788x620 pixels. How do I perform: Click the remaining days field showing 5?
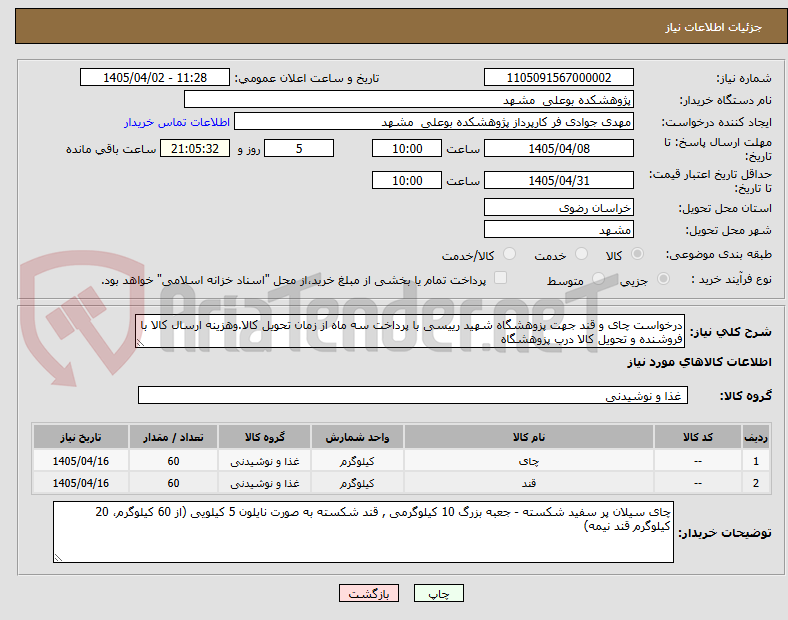299,148
